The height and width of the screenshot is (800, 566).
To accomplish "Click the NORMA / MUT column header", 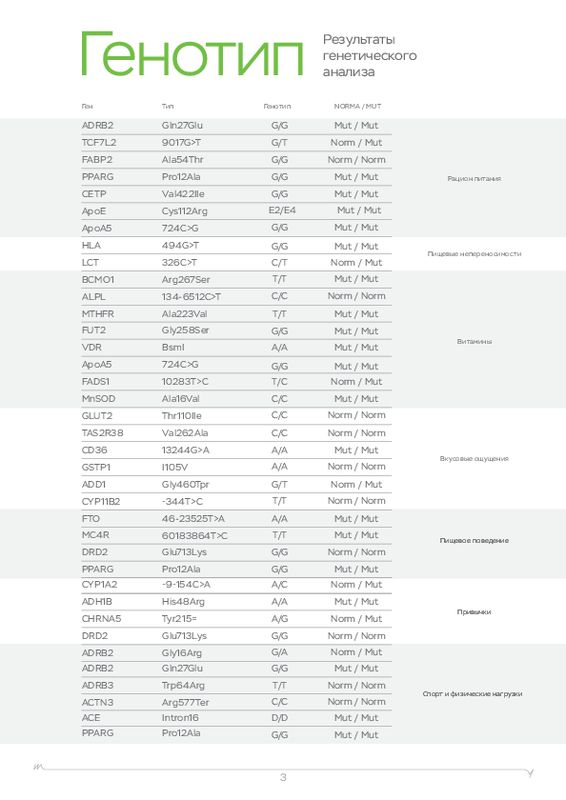I will [357, 107].
